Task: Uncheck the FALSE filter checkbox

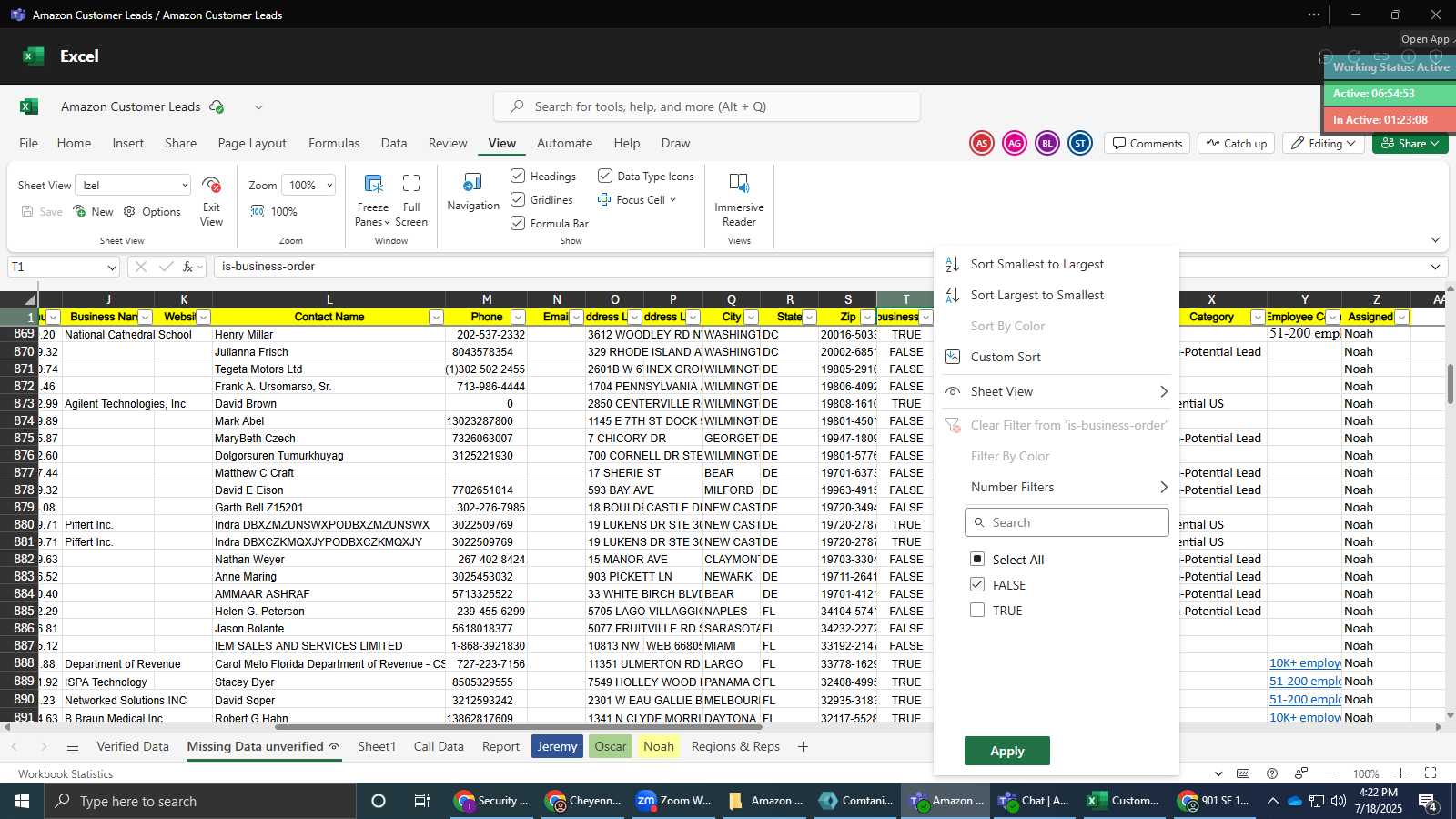Action: point(977,584)
